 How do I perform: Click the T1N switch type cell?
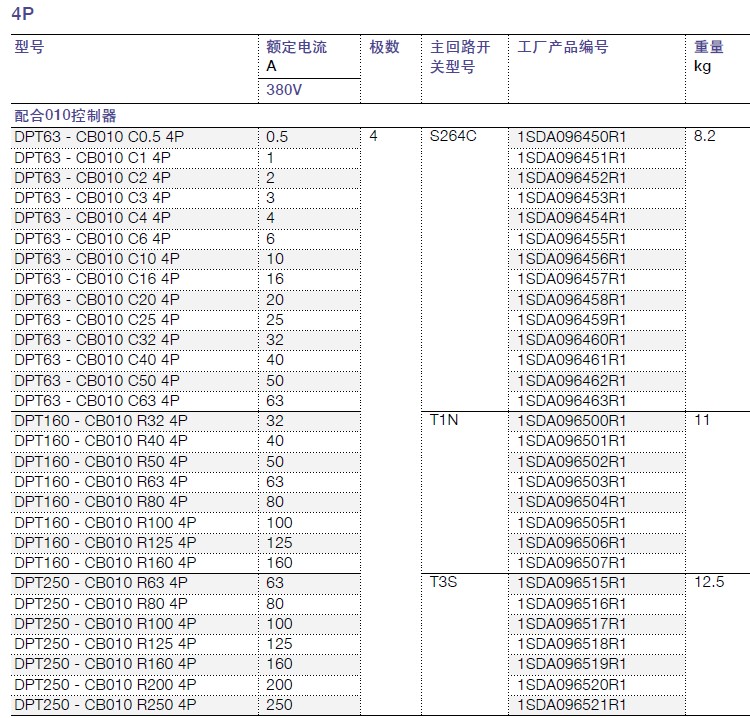[444, 420]
